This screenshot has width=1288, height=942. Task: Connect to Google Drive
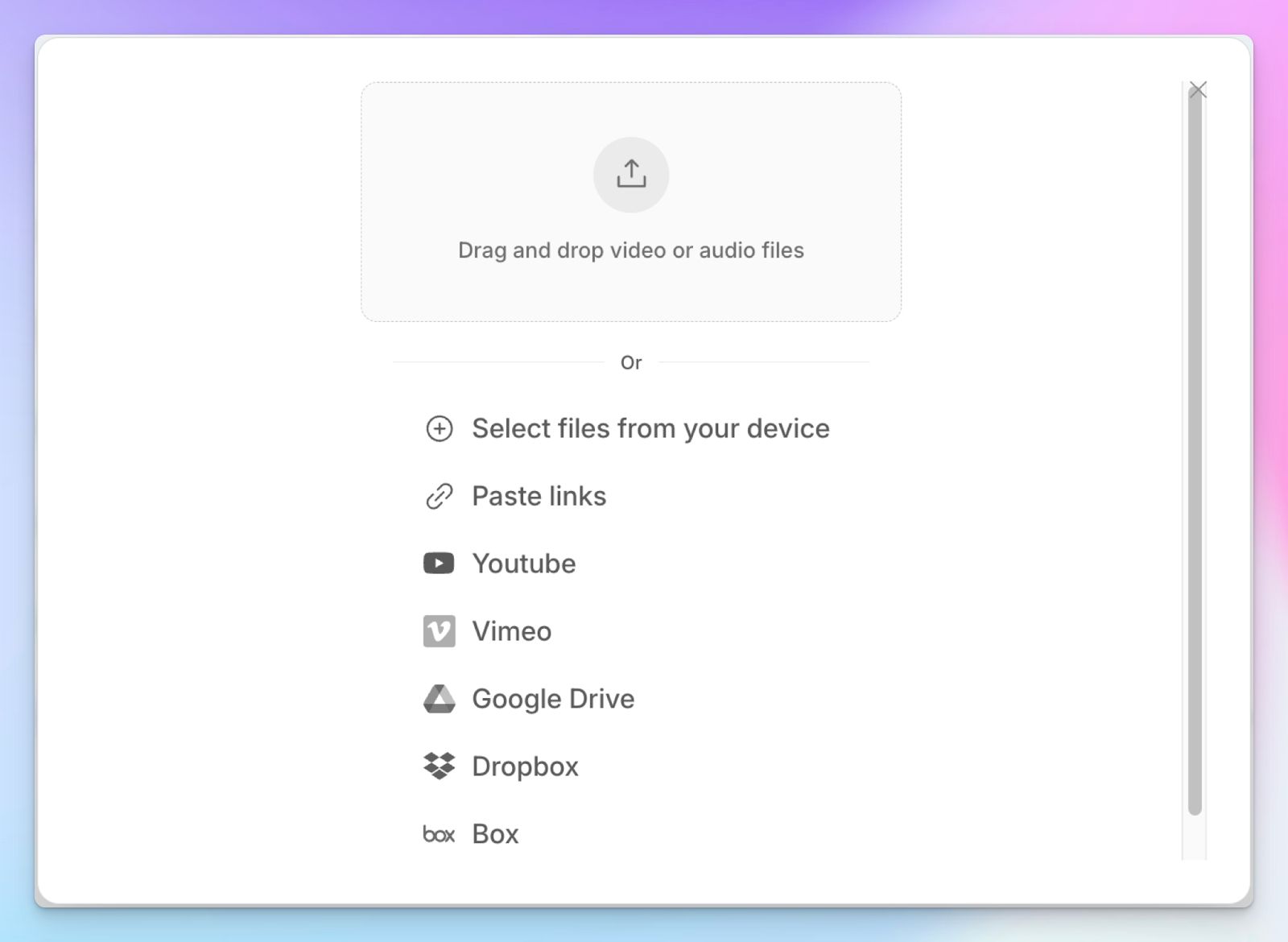[554, 699]
